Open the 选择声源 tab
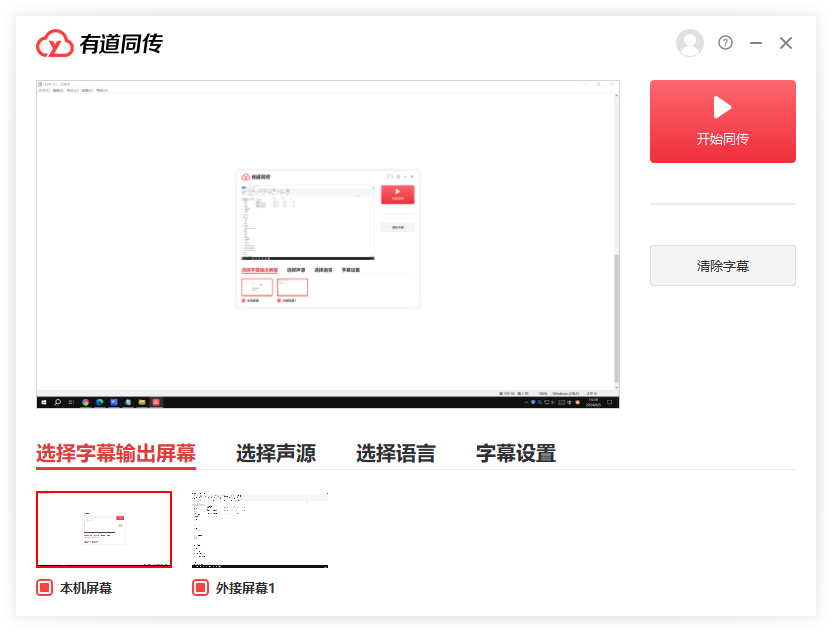 coord(276,454)
